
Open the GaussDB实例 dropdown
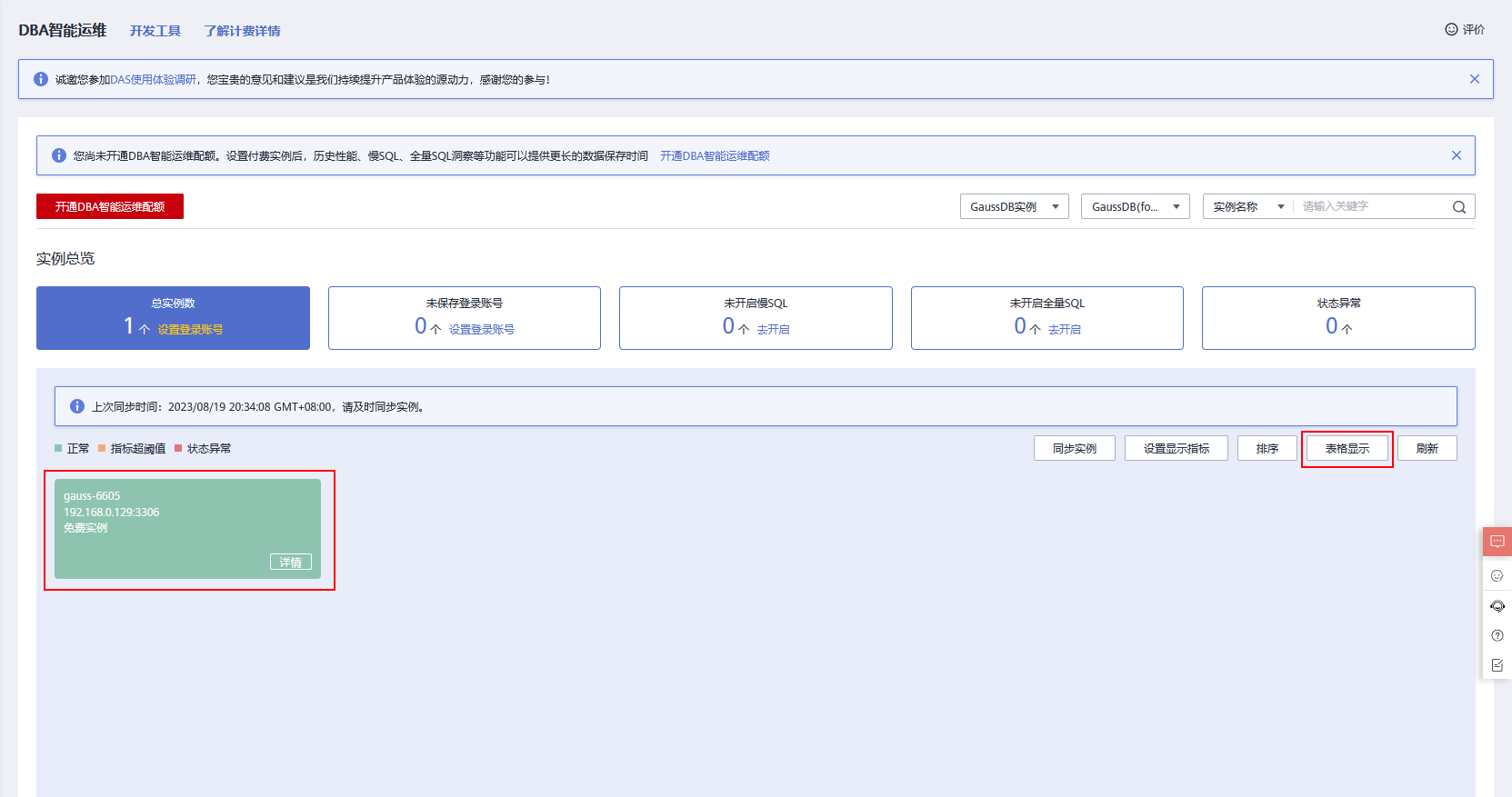1015,206
